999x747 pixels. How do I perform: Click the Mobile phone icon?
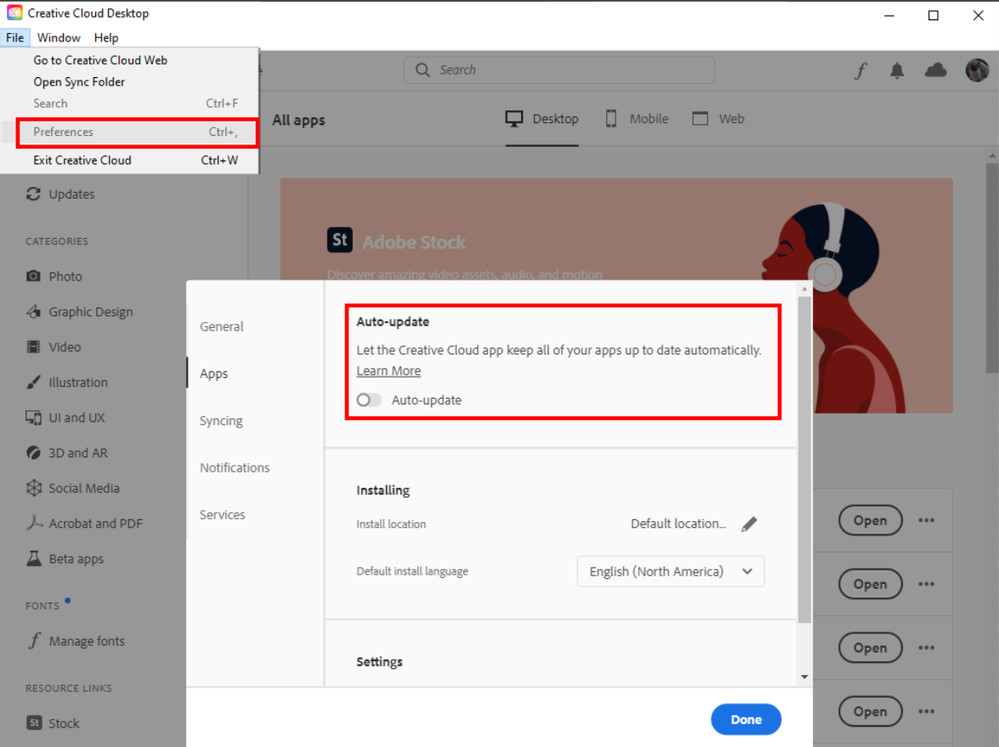(x=610, y=119)
